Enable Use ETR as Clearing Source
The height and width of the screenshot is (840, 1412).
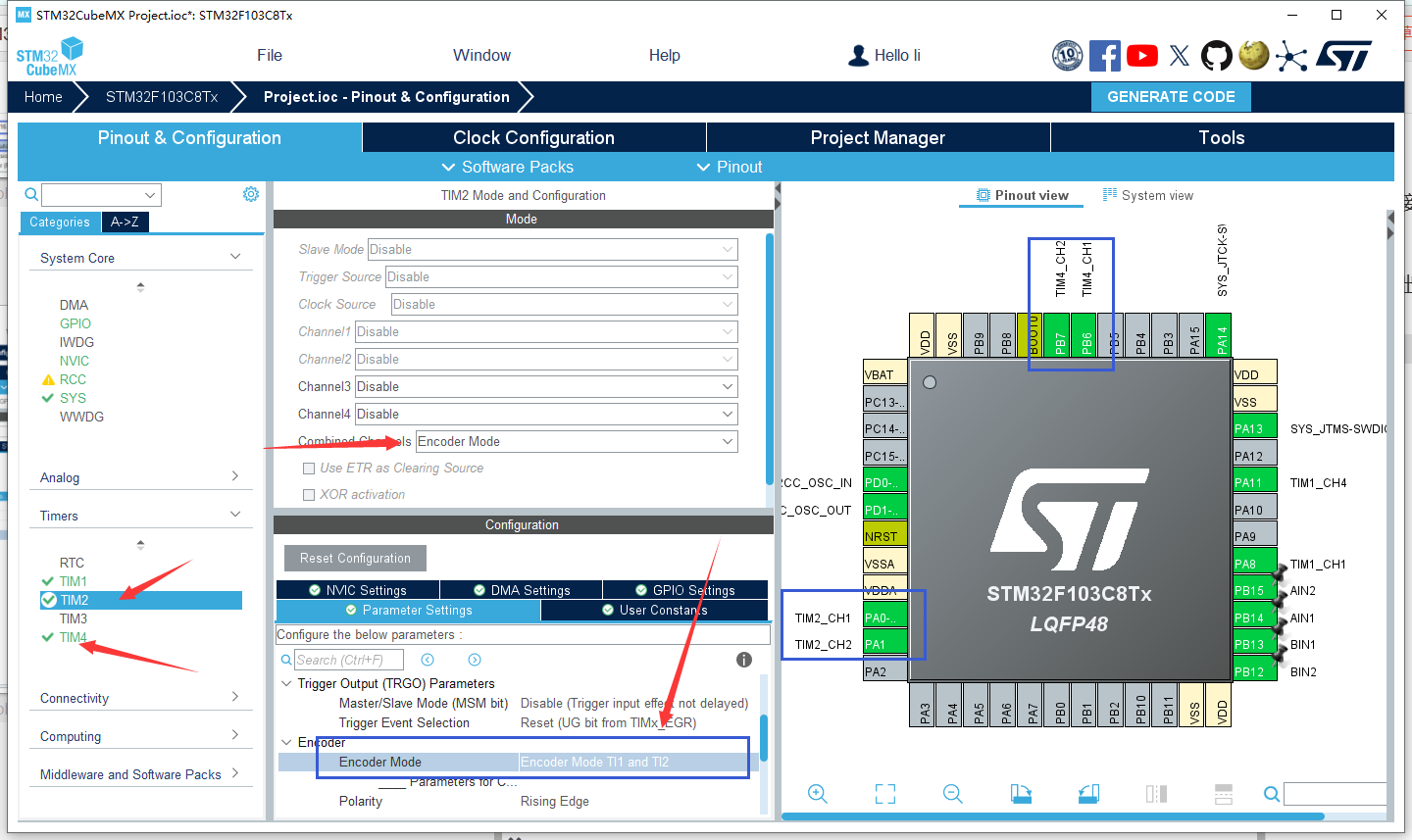309,469
